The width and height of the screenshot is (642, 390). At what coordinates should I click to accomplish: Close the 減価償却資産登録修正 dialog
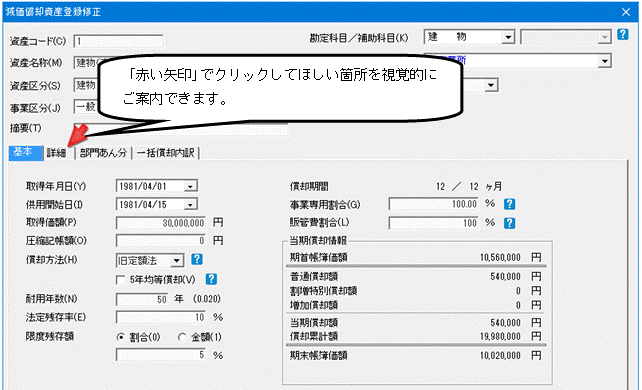click(x=626, y=12)
